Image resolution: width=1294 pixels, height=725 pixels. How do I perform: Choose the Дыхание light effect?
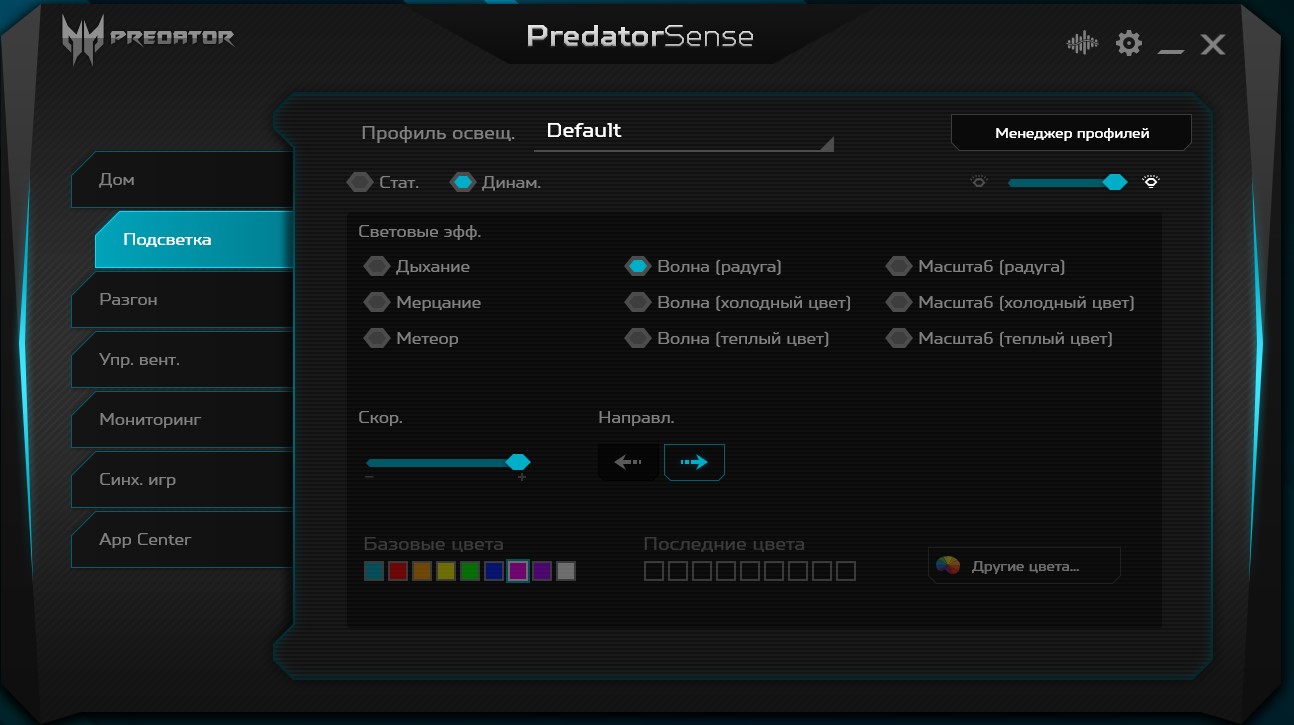(x=377, y=267)
